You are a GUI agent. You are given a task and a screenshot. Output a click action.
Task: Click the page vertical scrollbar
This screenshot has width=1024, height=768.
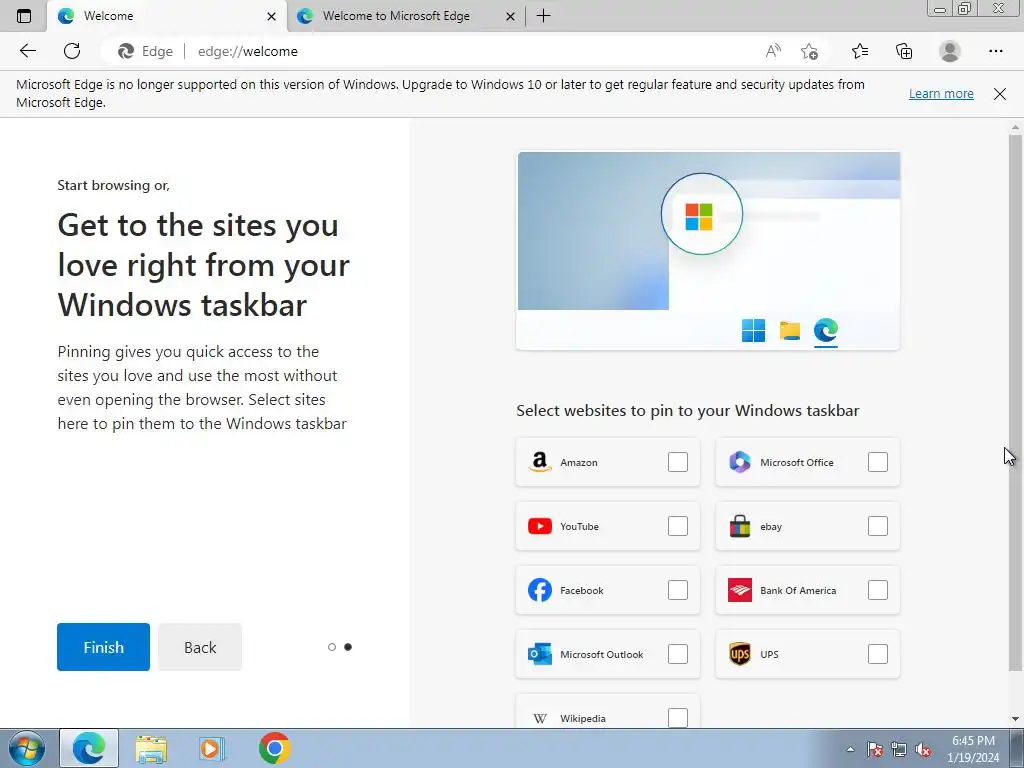[1015, 402]
